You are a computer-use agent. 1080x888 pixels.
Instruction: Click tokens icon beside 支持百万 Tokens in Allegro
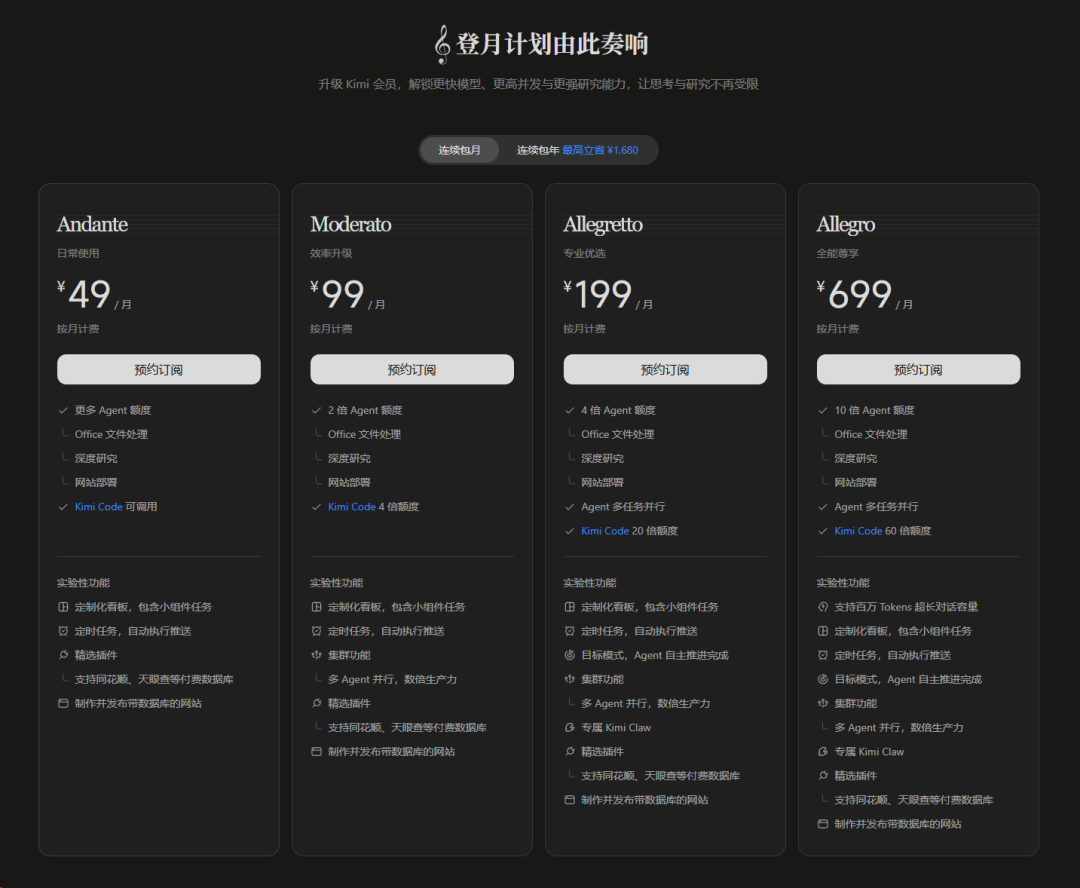(x=822, y=607)
